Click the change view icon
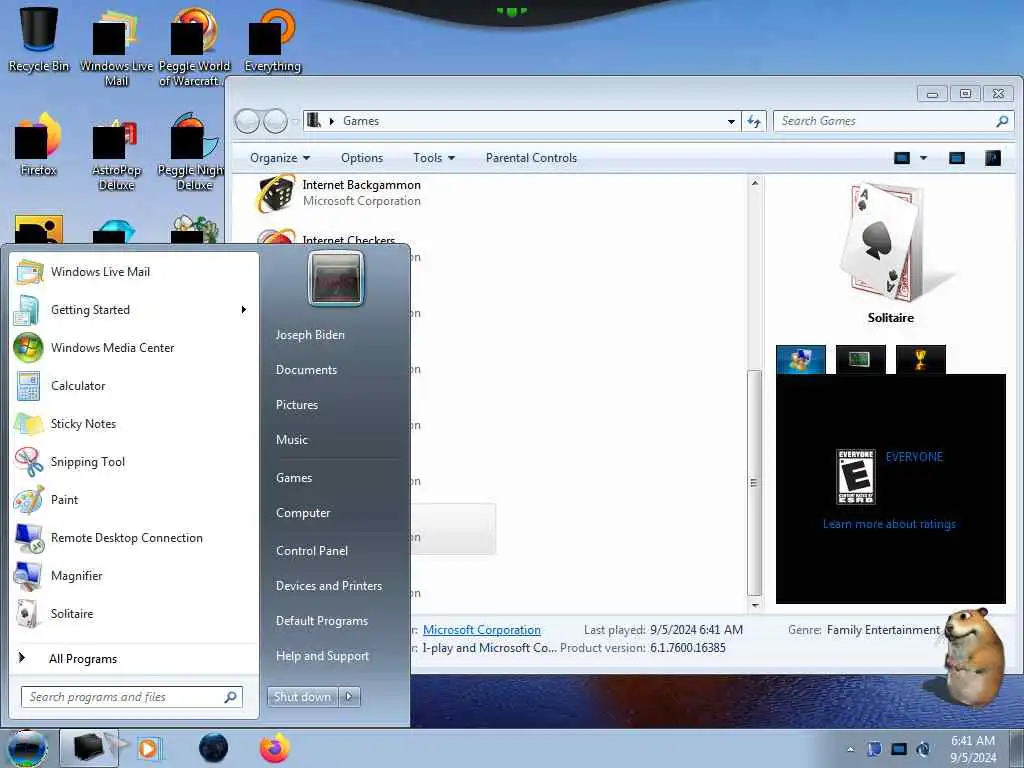Screen dimensions: 1024x768 click(902, 158)
